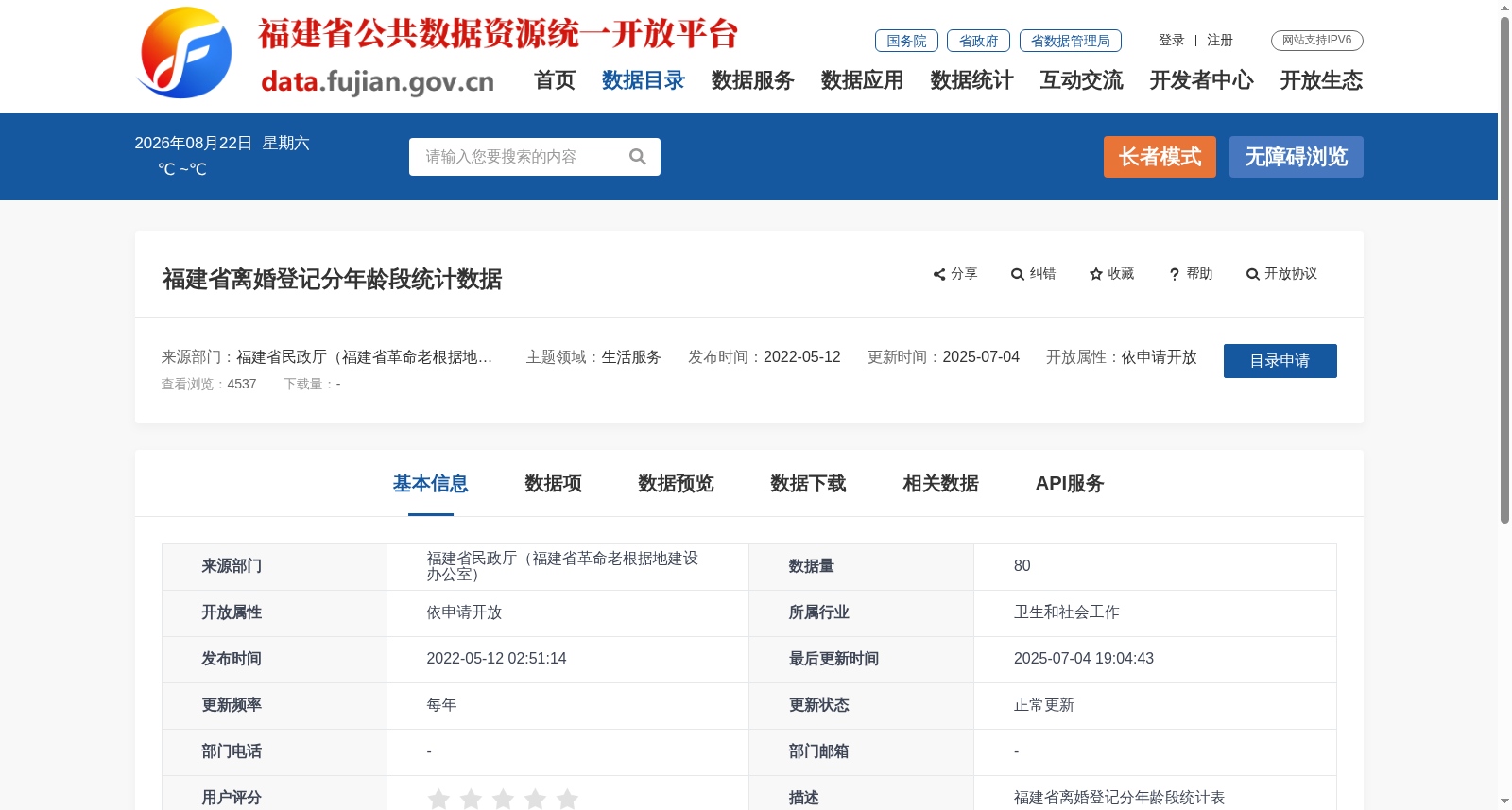The width and height of the screenshot is (1512, 810).
Task: Click the 分享 share icon
Action: [x=939, y=274]
